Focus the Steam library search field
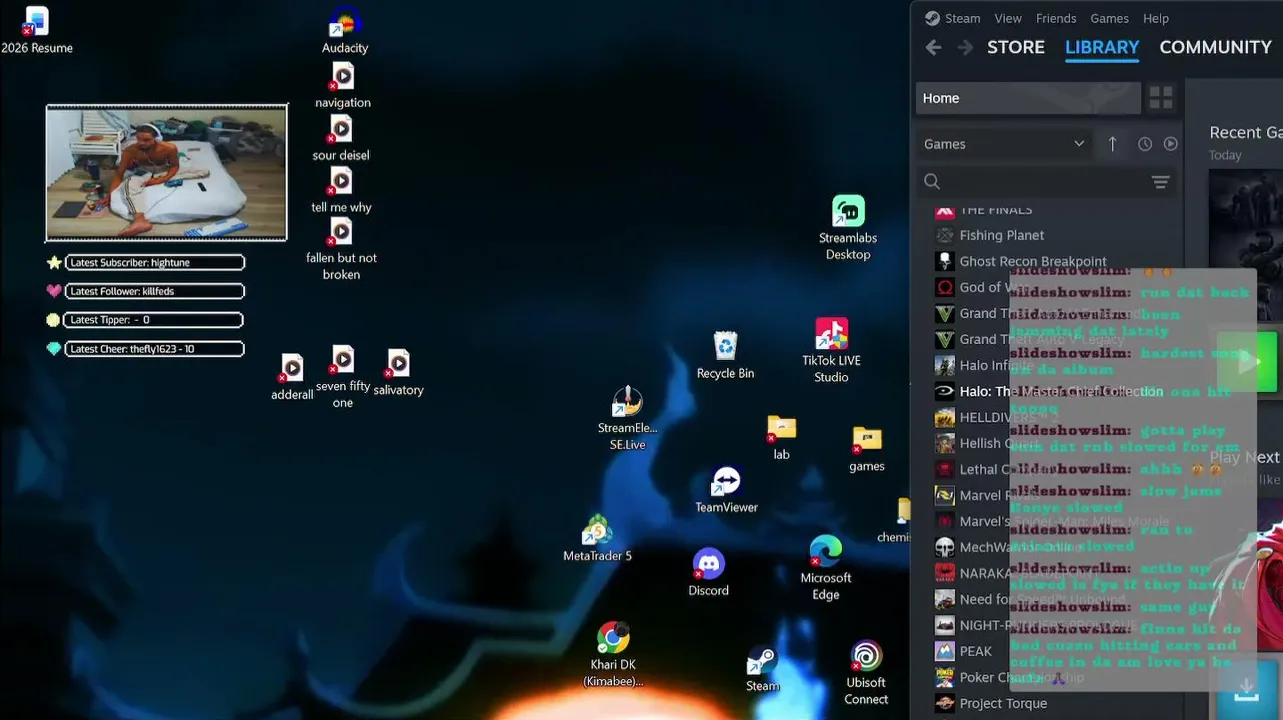Screen dimensions: 1283x720 (x=1034, y=182)
